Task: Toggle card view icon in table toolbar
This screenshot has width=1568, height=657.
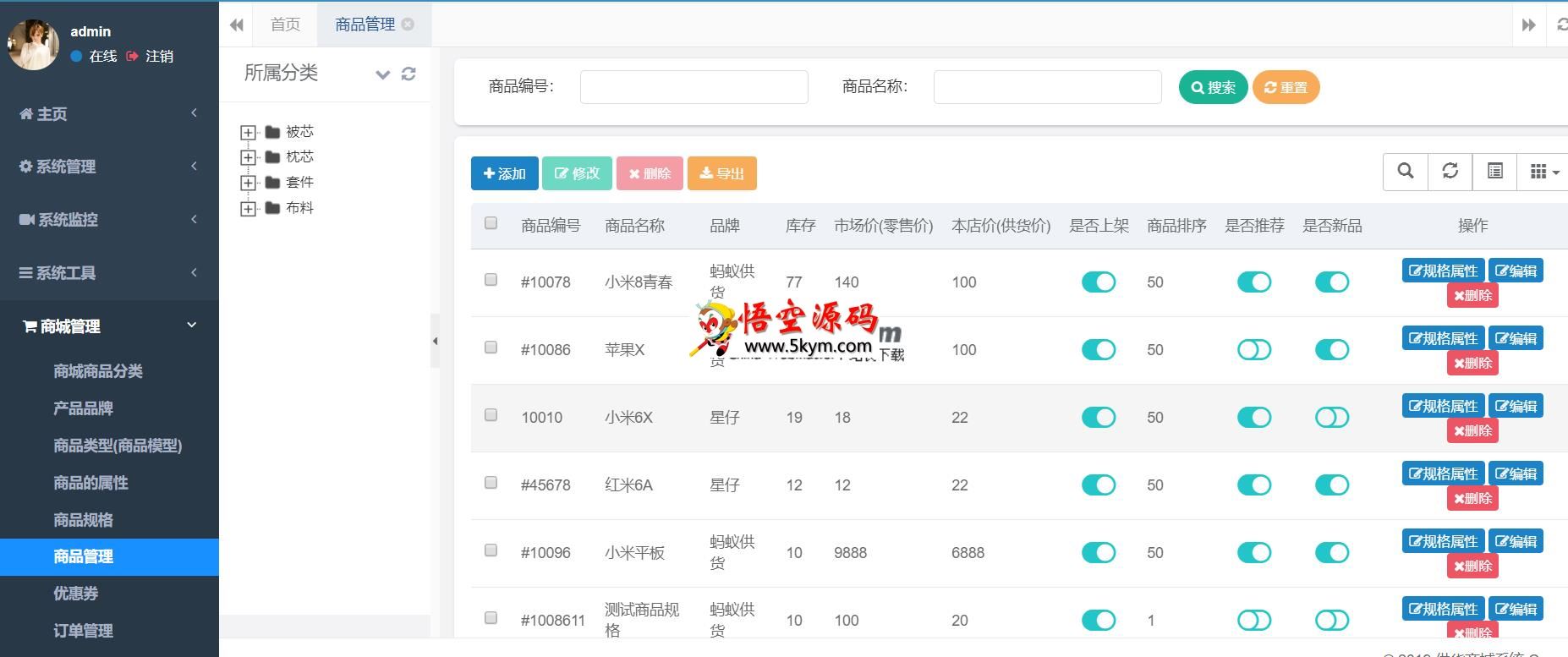Action: point(1495,171)
